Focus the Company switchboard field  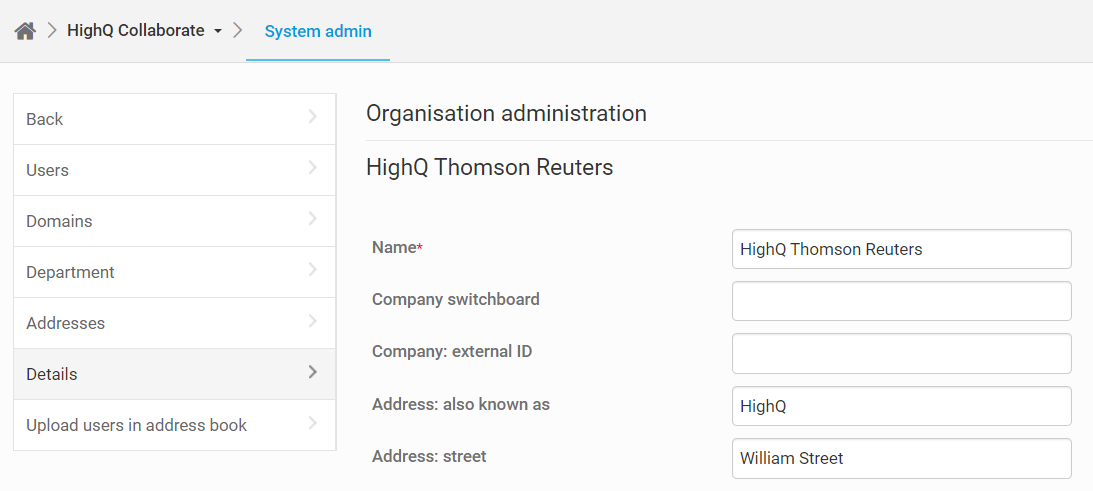[x=901, y=301]
